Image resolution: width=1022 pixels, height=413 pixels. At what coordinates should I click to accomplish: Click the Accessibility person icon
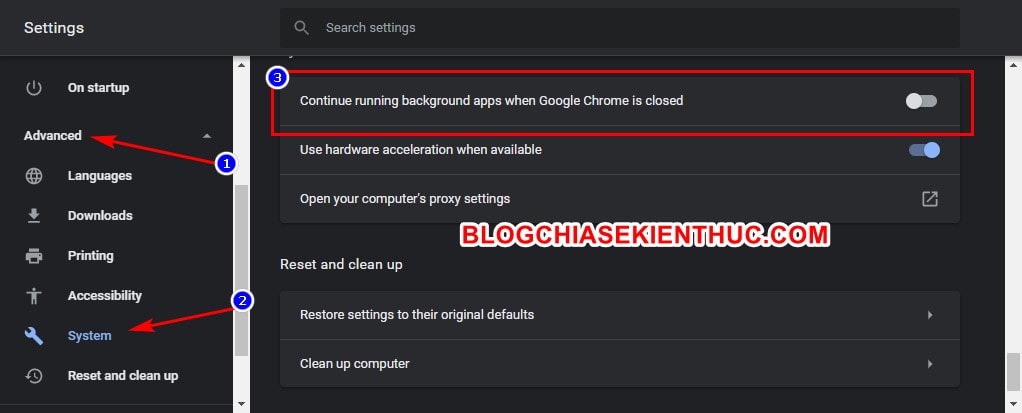coord(34,296)
